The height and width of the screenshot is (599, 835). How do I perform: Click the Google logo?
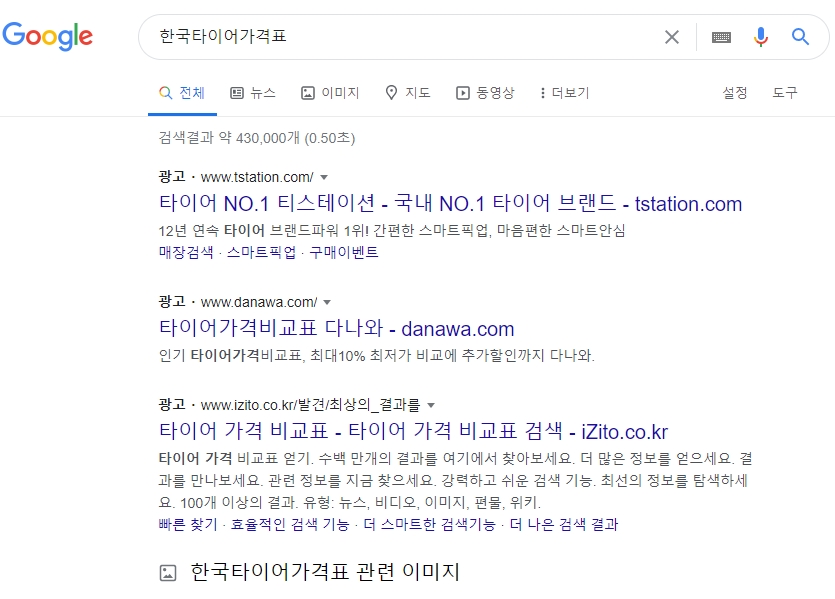tap(47, 36)
